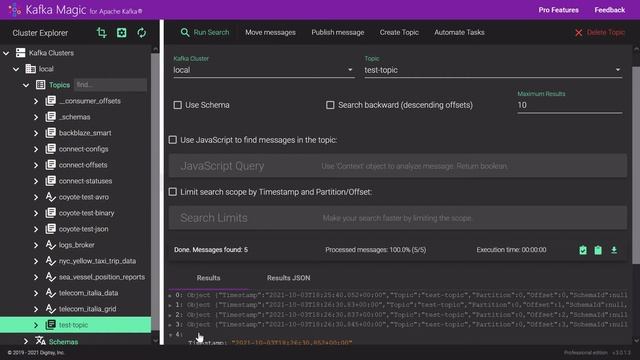Collapse the Kafka Clusters tree node
The height and width of the screenshot is (360, 640).
(6, 53)
